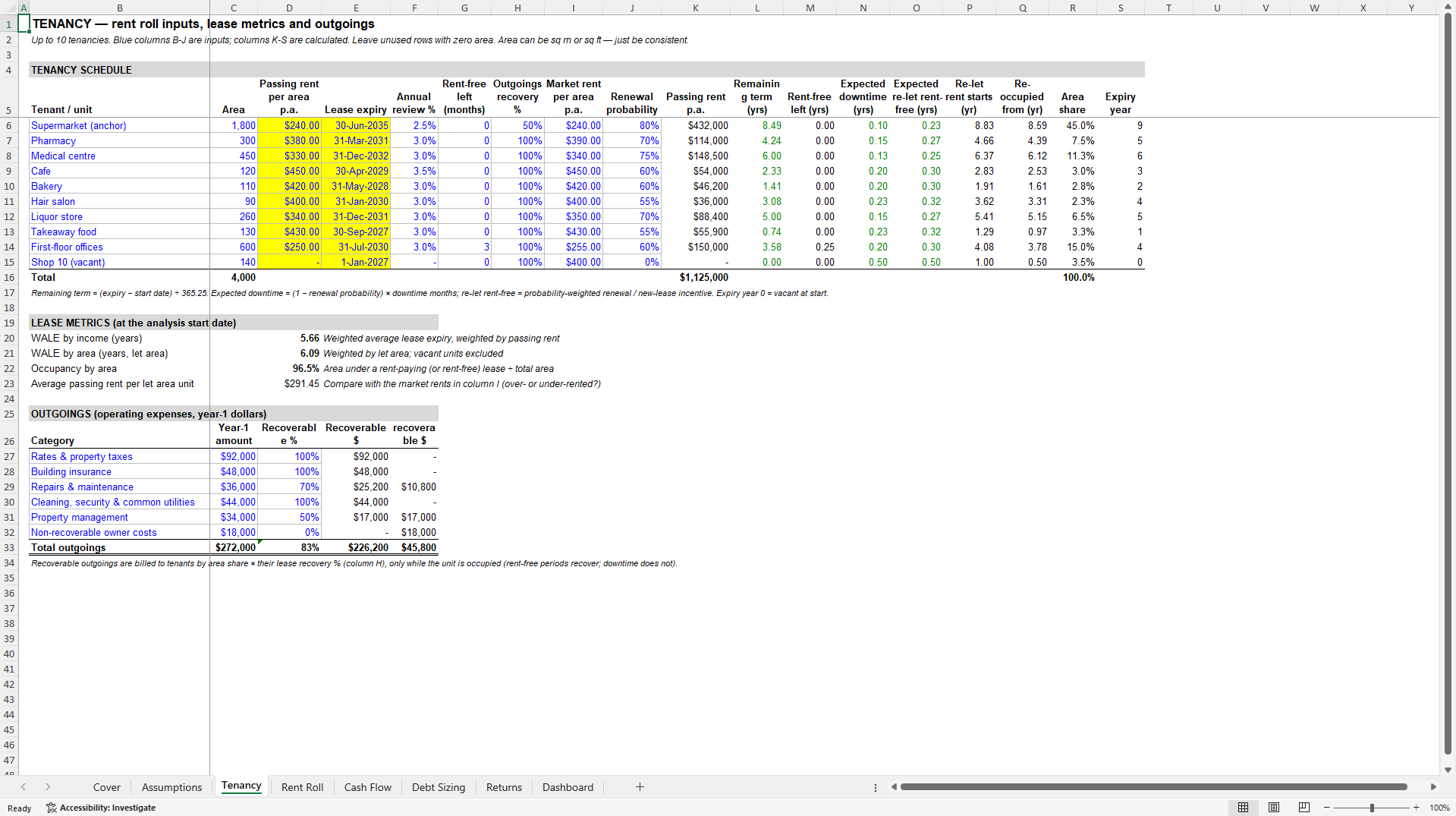Add a new sheet with the plus icon
Image resolution: width=1456 pixels, height=816 pixels.
tap(640, 787)
